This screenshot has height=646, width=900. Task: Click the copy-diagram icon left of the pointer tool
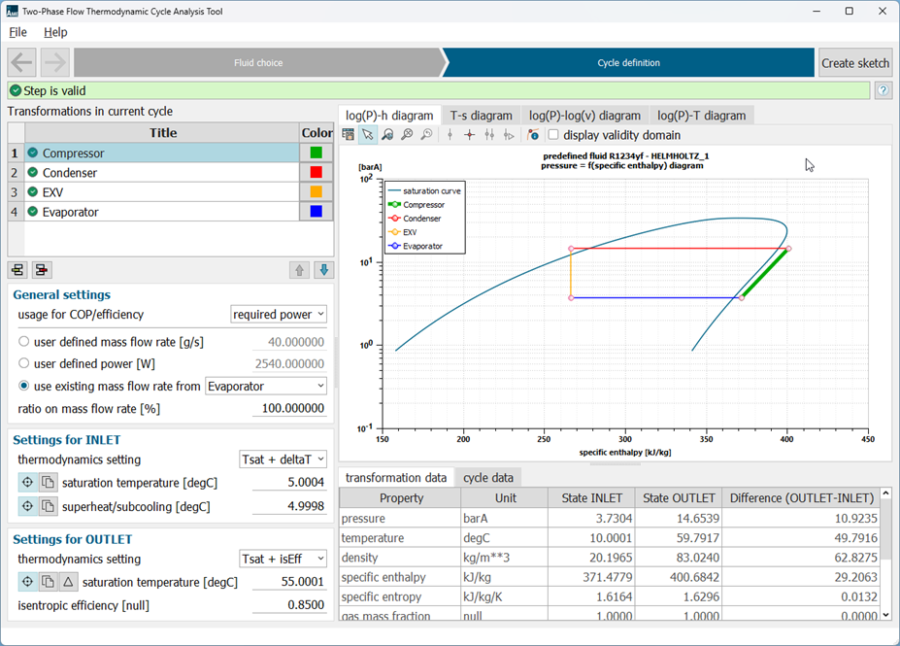point(348,135)
